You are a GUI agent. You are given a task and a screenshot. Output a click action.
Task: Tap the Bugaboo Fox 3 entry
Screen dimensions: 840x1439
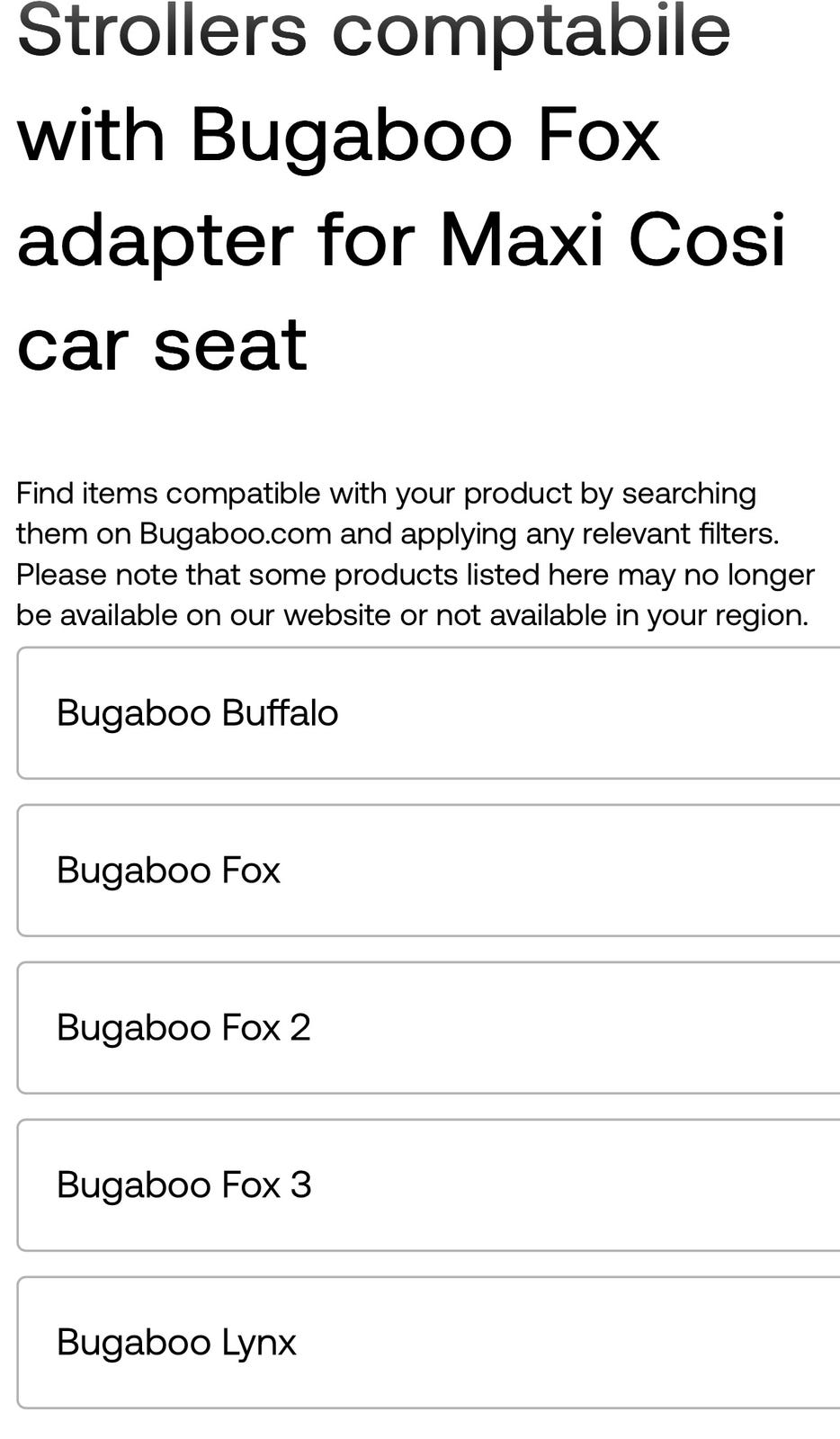coord(428,1184)
